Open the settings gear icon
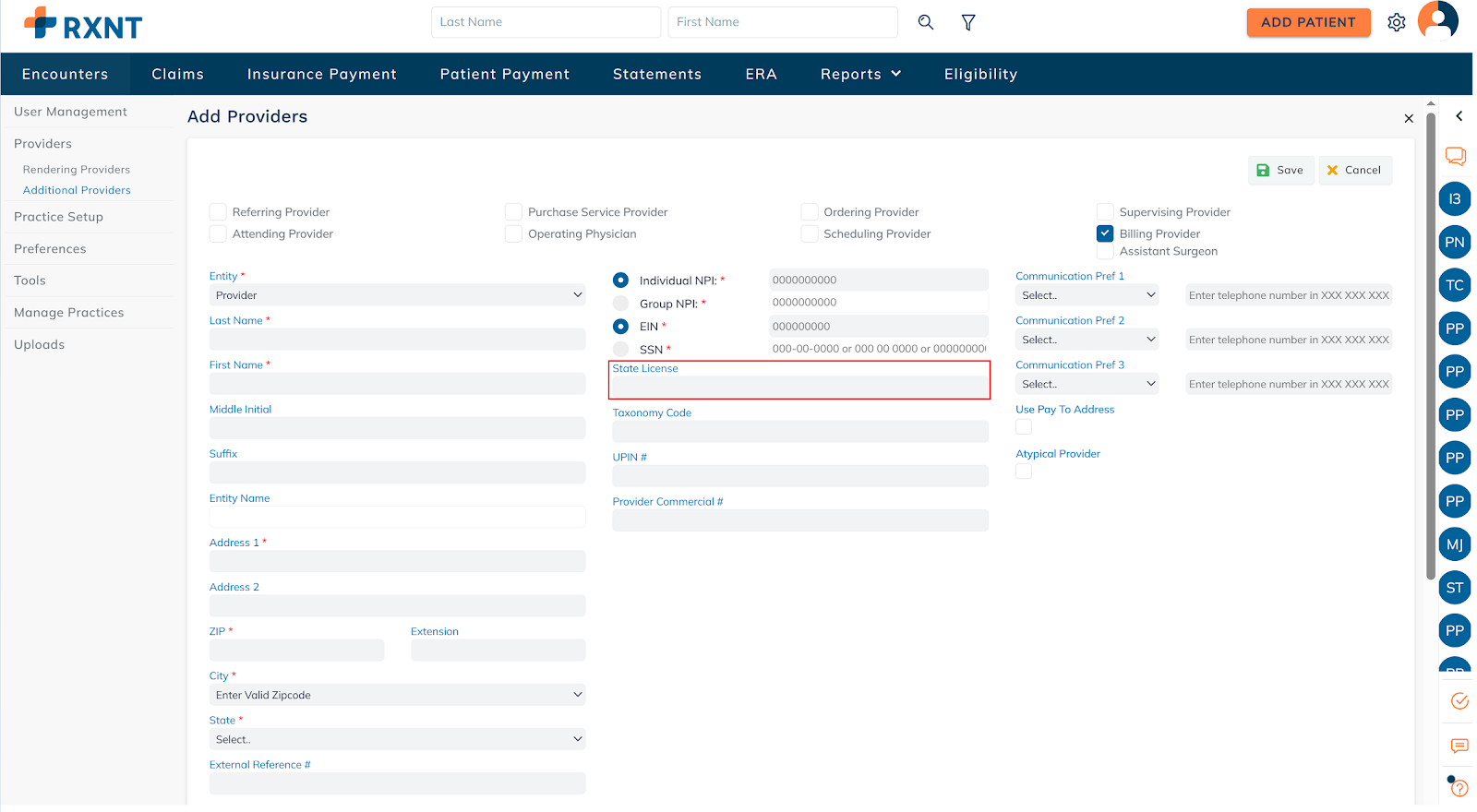 coord(1396,22)
